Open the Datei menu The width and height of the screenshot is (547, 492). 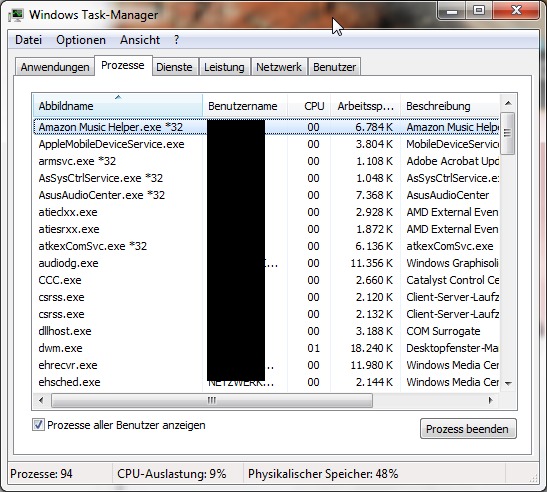(28, 40)
